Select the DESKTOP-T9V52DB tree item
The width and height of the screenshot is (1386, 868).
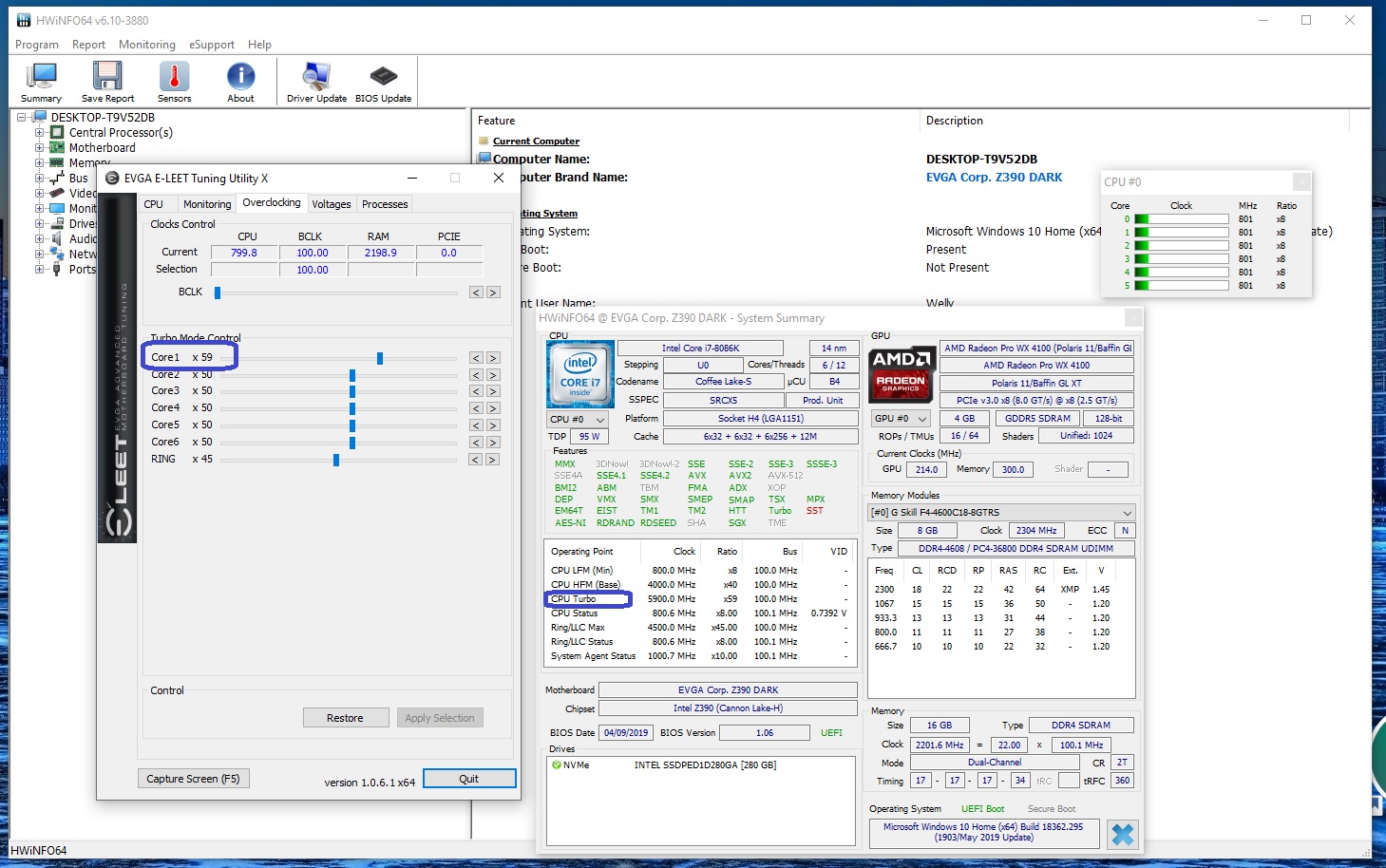point(103,118)
